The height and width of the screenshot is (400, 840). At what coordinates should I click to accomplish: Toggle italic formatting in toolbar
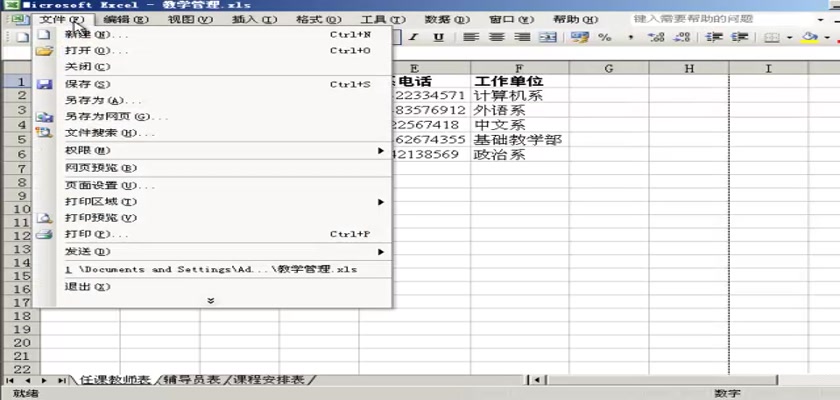pyautogui.click(x=414, y=37)
